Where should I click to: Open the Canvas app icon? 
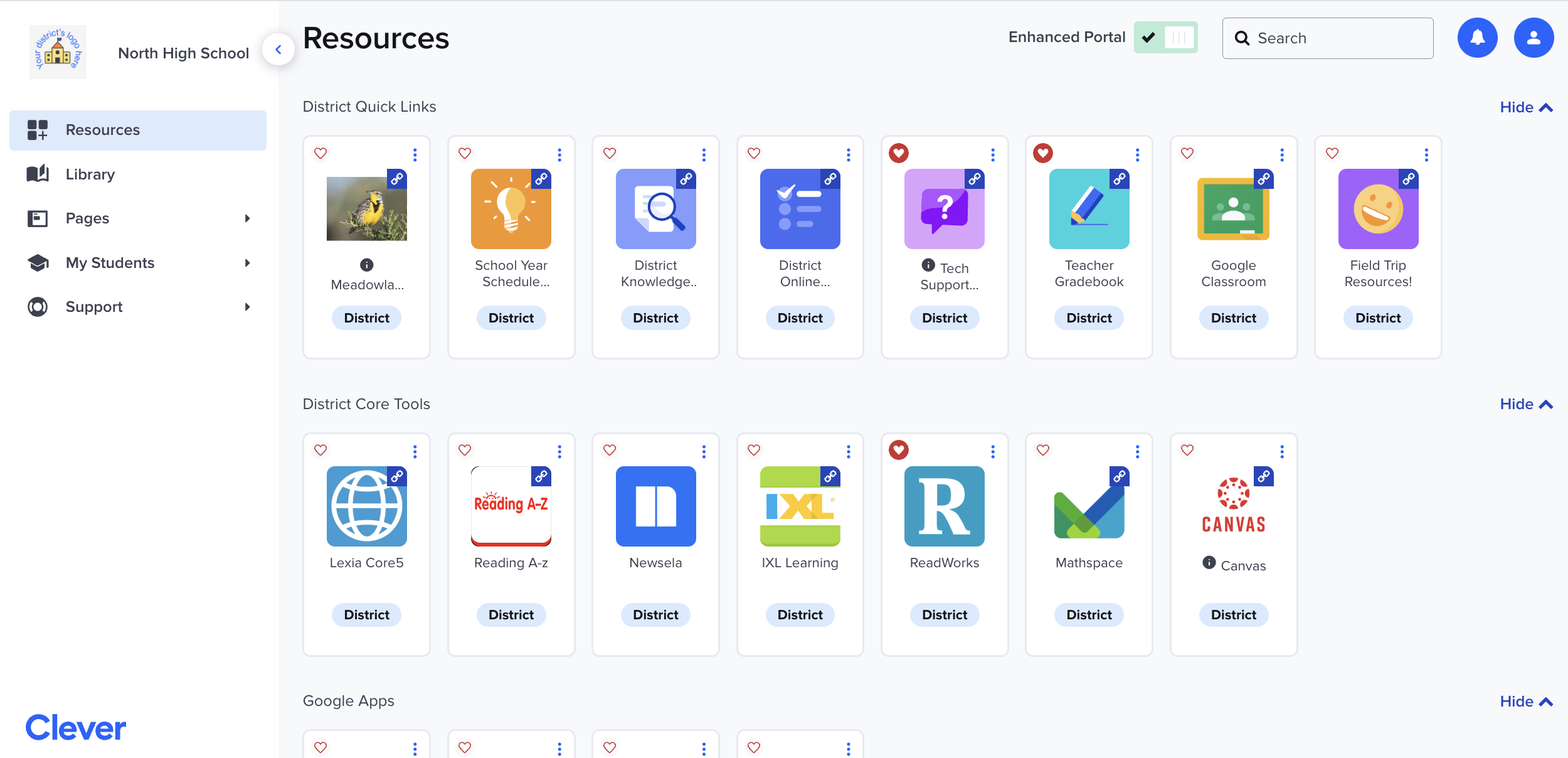click(1233, 506)
